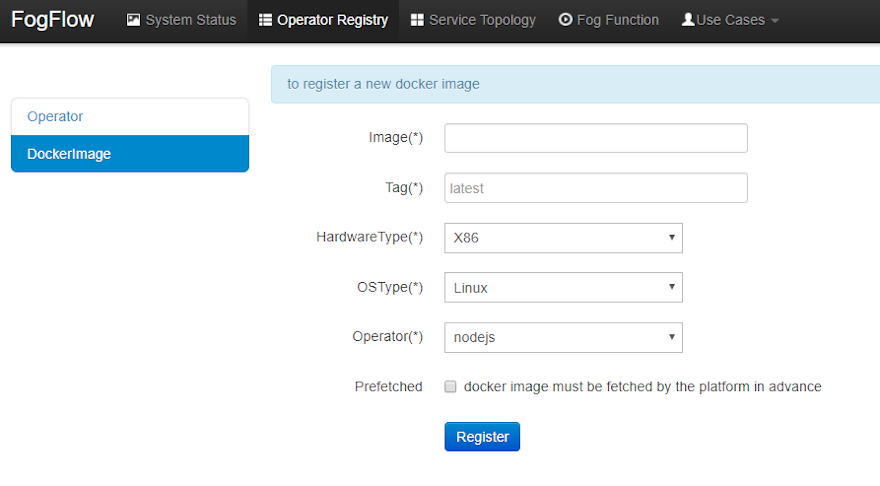Click the Fog Function circle icon
This screenshot has height=486, width=880.
566,20
